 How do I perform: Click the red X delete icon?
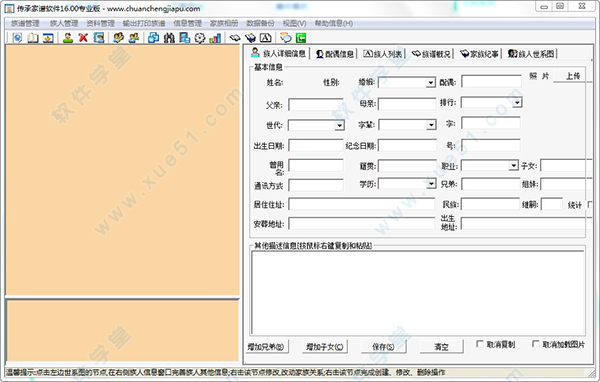click(83, 38)
